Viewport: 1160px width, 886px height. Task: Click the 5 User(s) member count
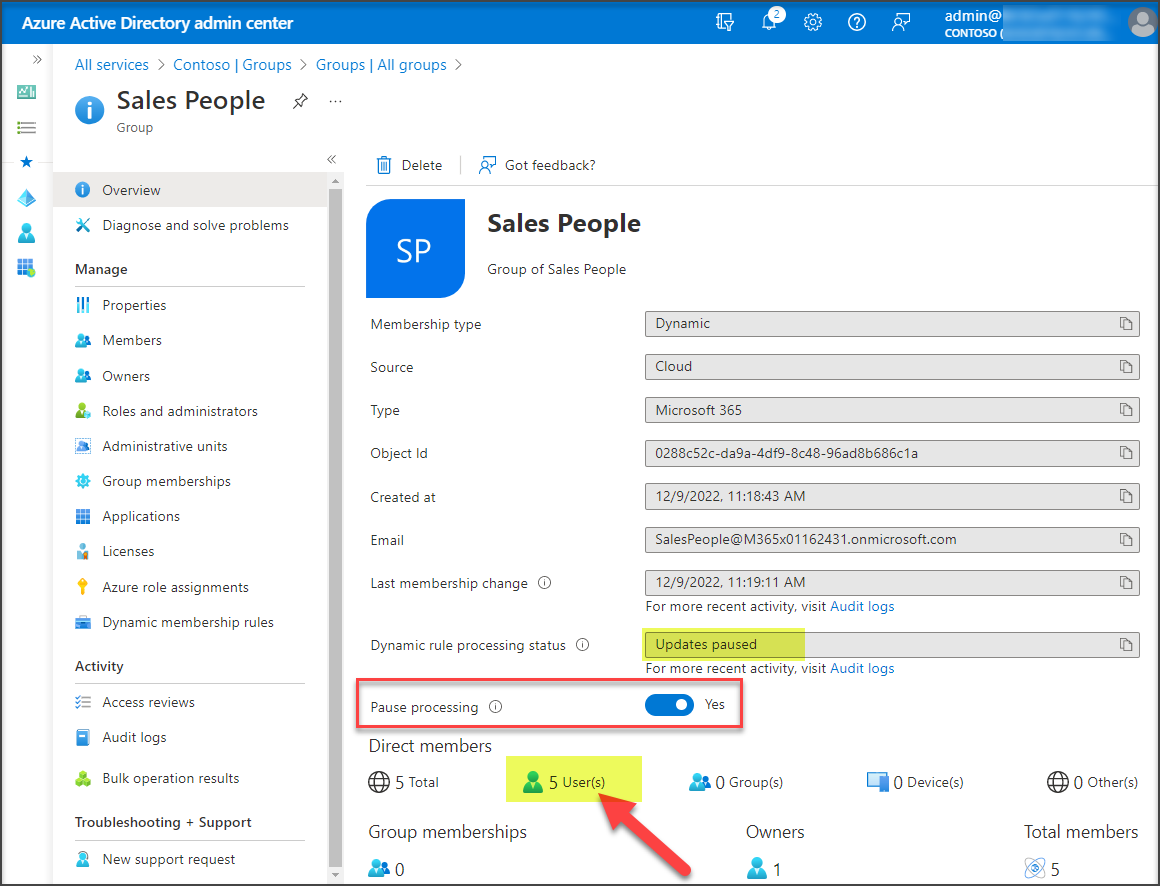click(576, 782)
